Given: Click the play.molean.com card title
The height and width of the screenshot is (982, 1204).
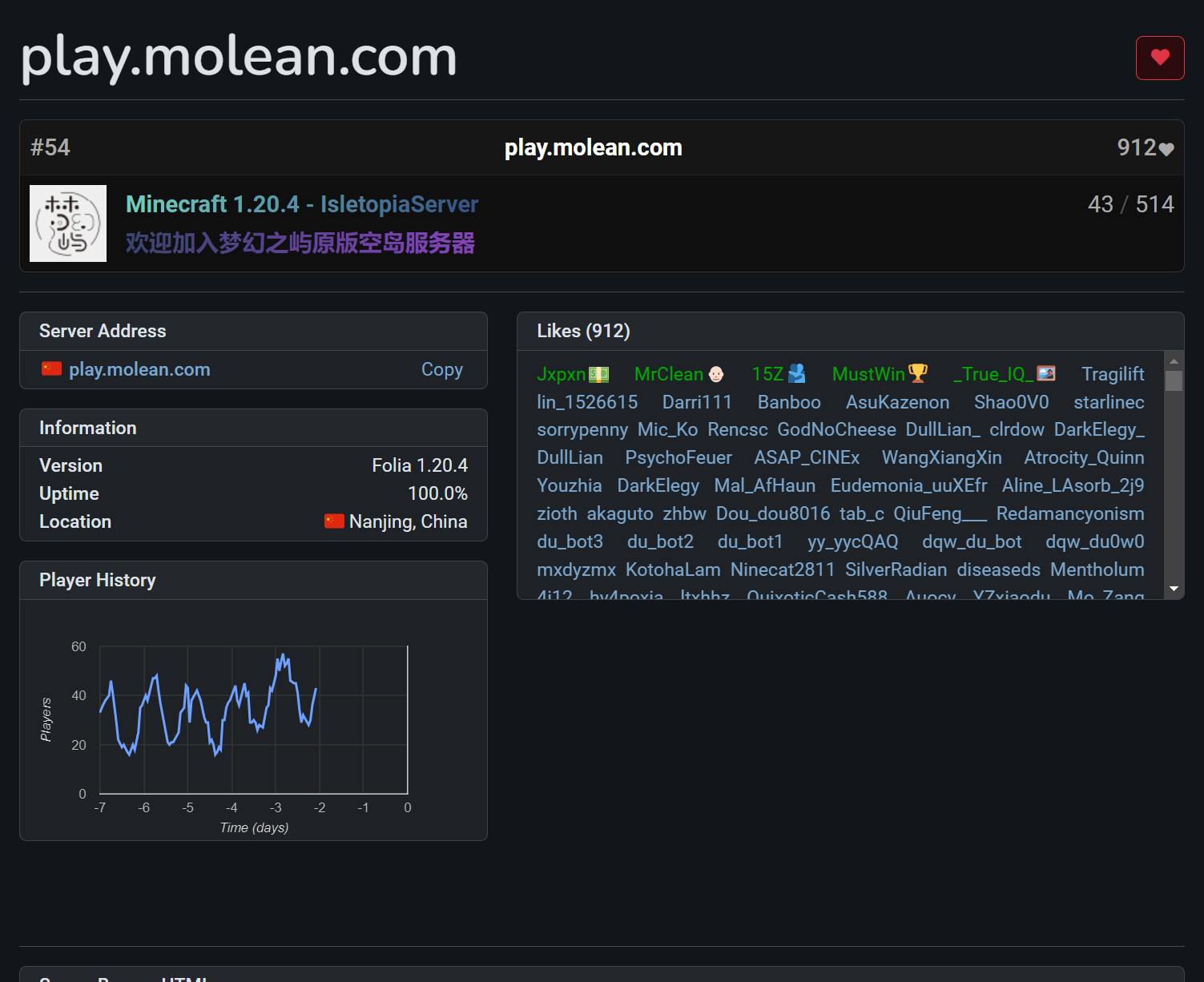Looking at the screenshot, I should coord(594,147).
